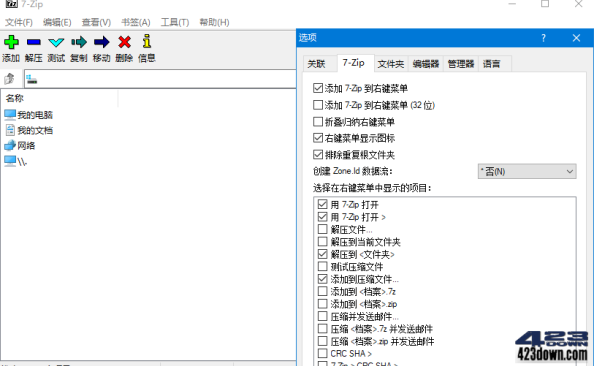
Task: Maximize the 7-Zip window
Action: [545, 4]
